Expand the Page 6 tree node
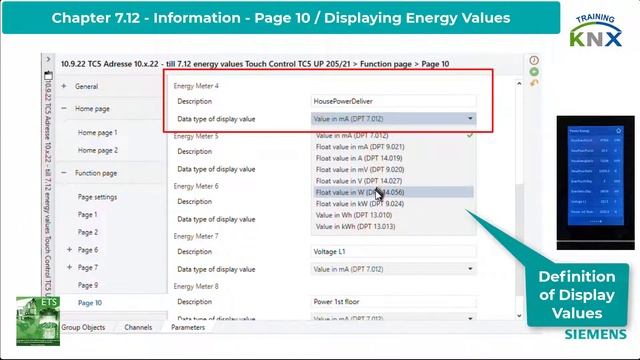640x360 pixels. [69, 249]
